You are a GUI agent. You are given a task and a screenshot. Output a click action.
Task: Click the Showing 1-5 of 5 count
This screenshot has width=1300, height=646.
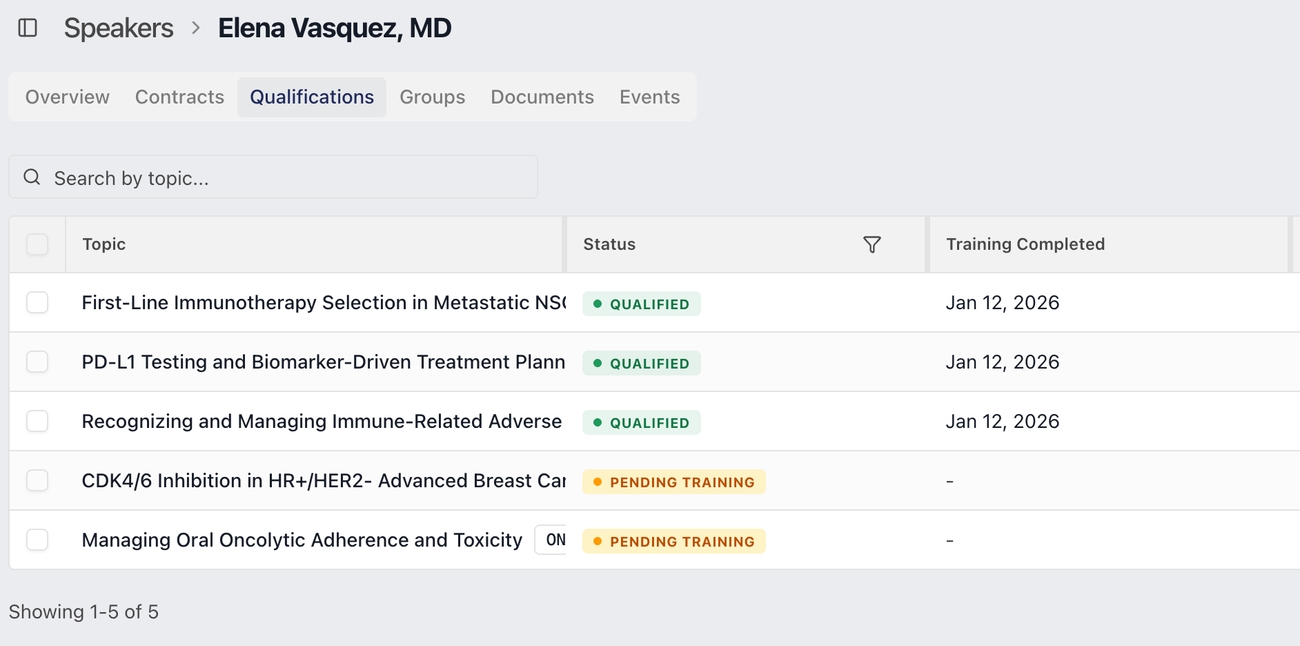pyautogui.click(x=84, y=611)
